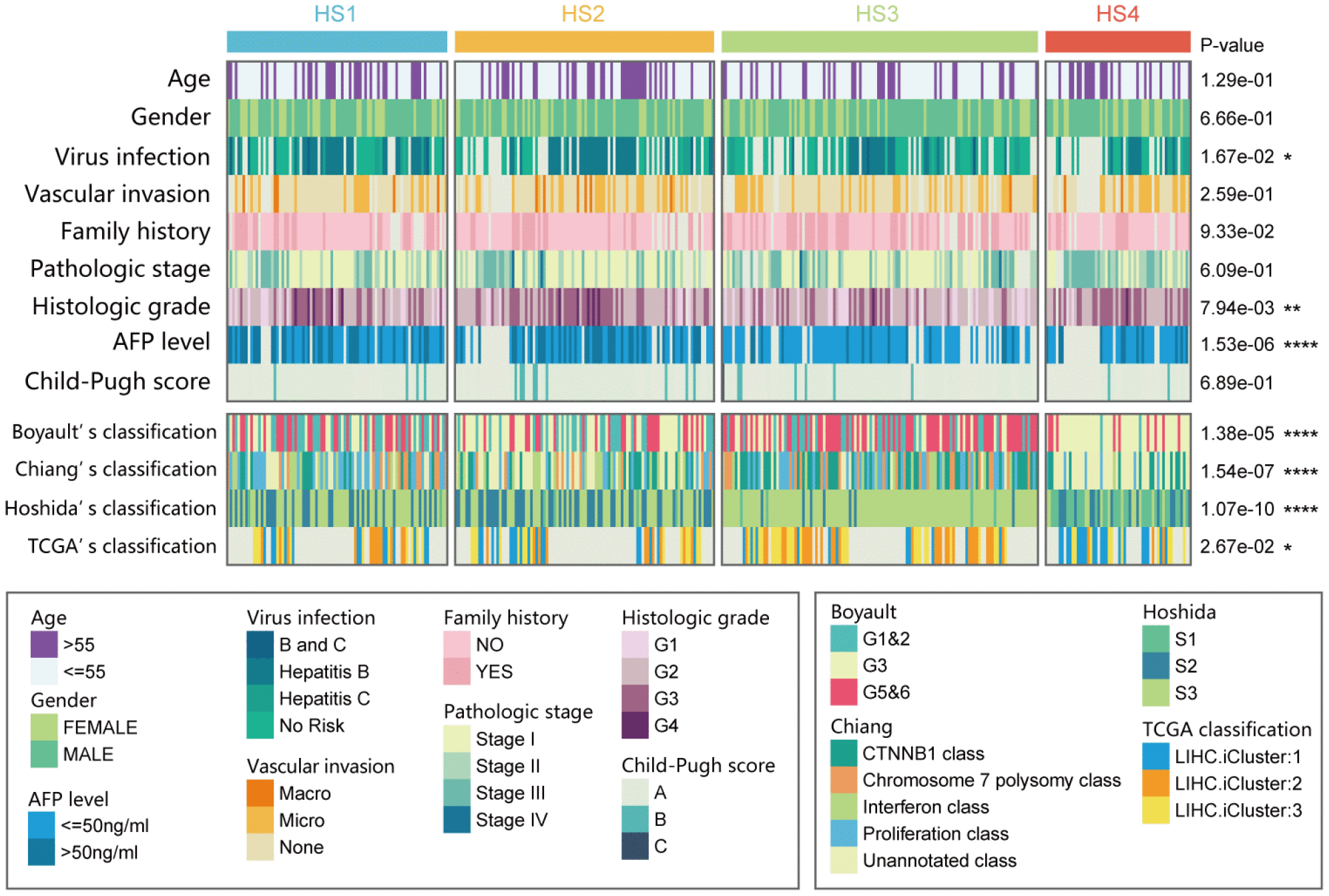The width and height of the screenshot is (1329, 896).
Task: Click the HS4 column title
Action: [x=1117, y=14]
